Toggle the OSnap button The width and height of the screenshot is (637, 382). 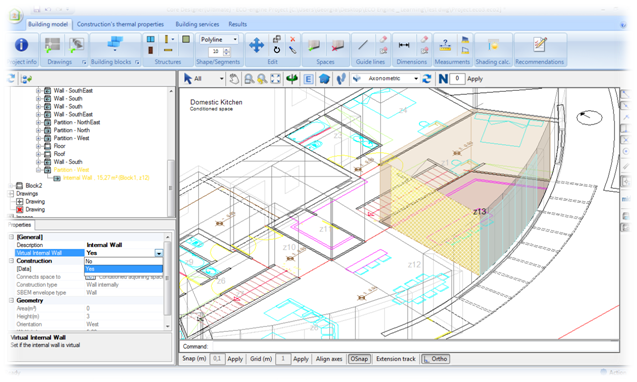click(359, 359)
